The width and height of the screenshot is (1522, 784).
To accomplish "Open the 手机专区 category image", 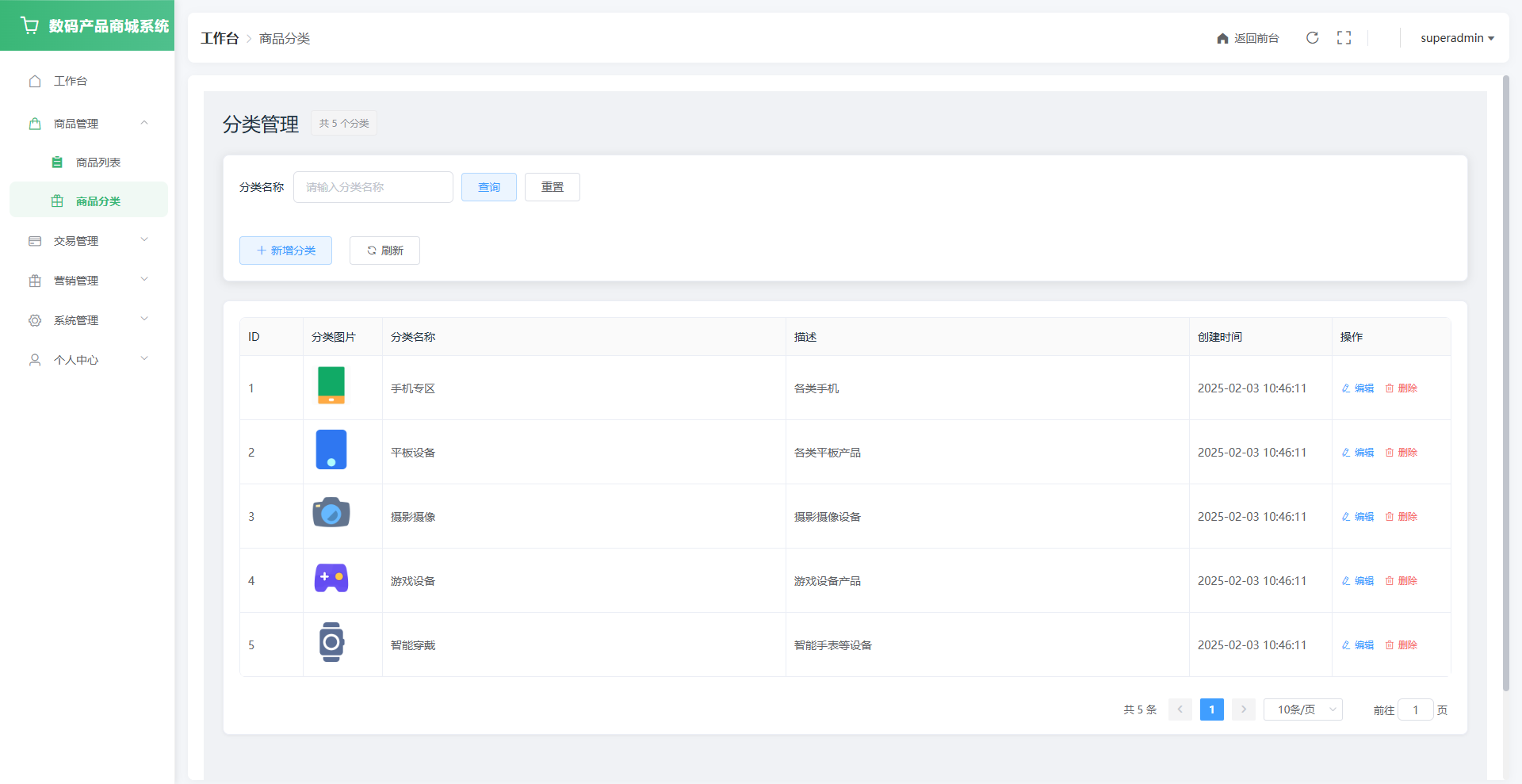I will click(x=331, y=386).
